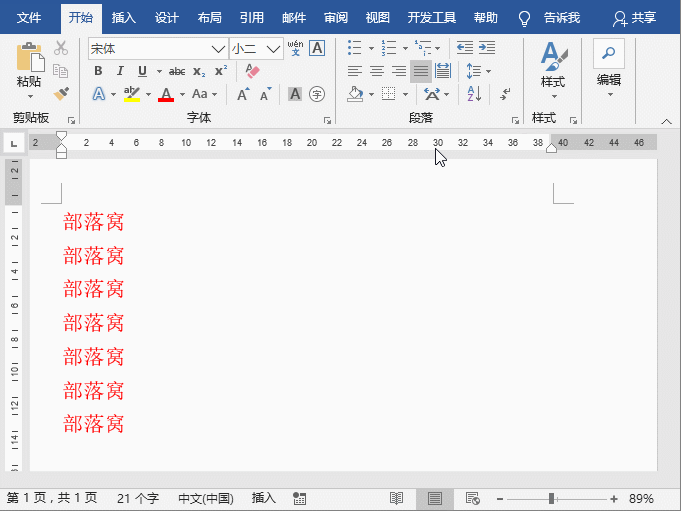This screenshot has height=511, width=681.
Task: Click the Cut scissors icon
Action: (x=61, y=48)
